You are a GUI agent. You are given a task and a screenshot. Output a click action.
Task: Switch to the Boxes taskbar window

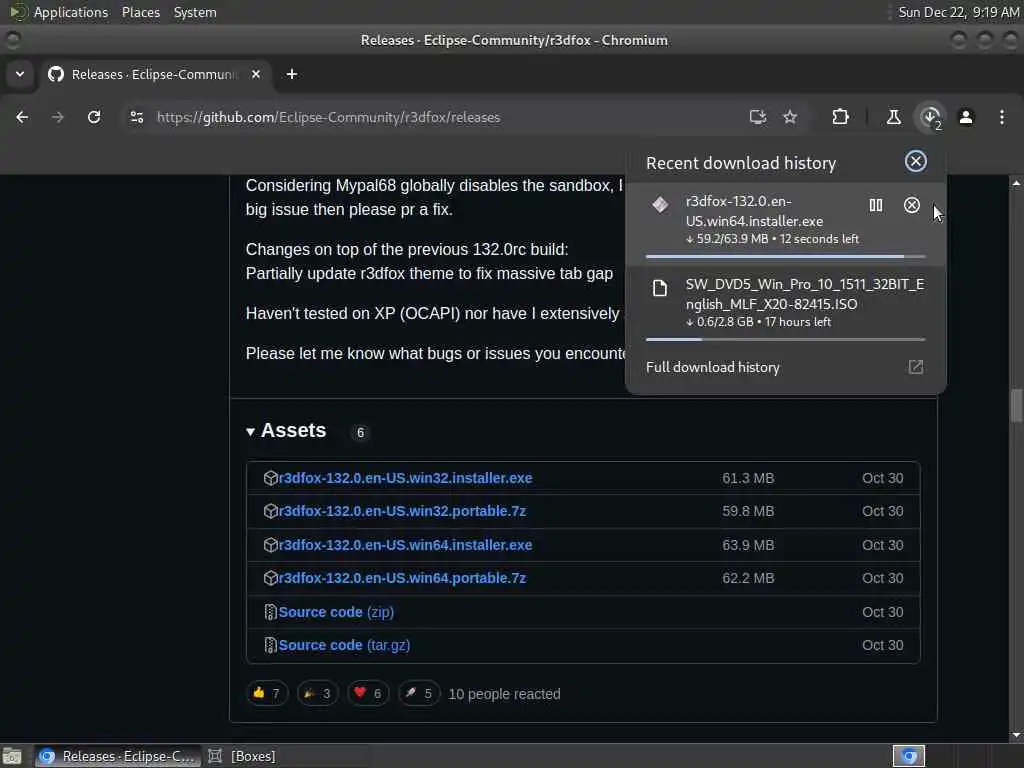(242, 756)
